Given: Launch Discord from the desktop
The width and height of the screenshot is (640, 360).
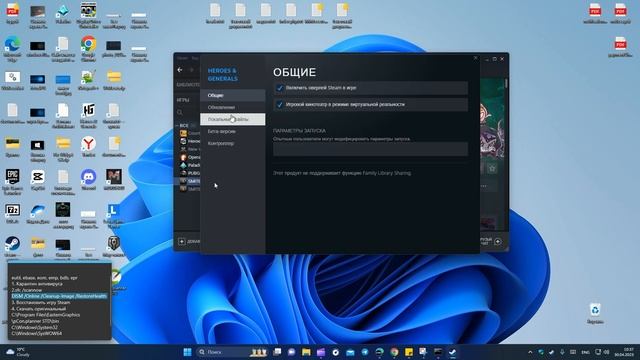Looking at the screenshot, I should [x=88, y=179].
